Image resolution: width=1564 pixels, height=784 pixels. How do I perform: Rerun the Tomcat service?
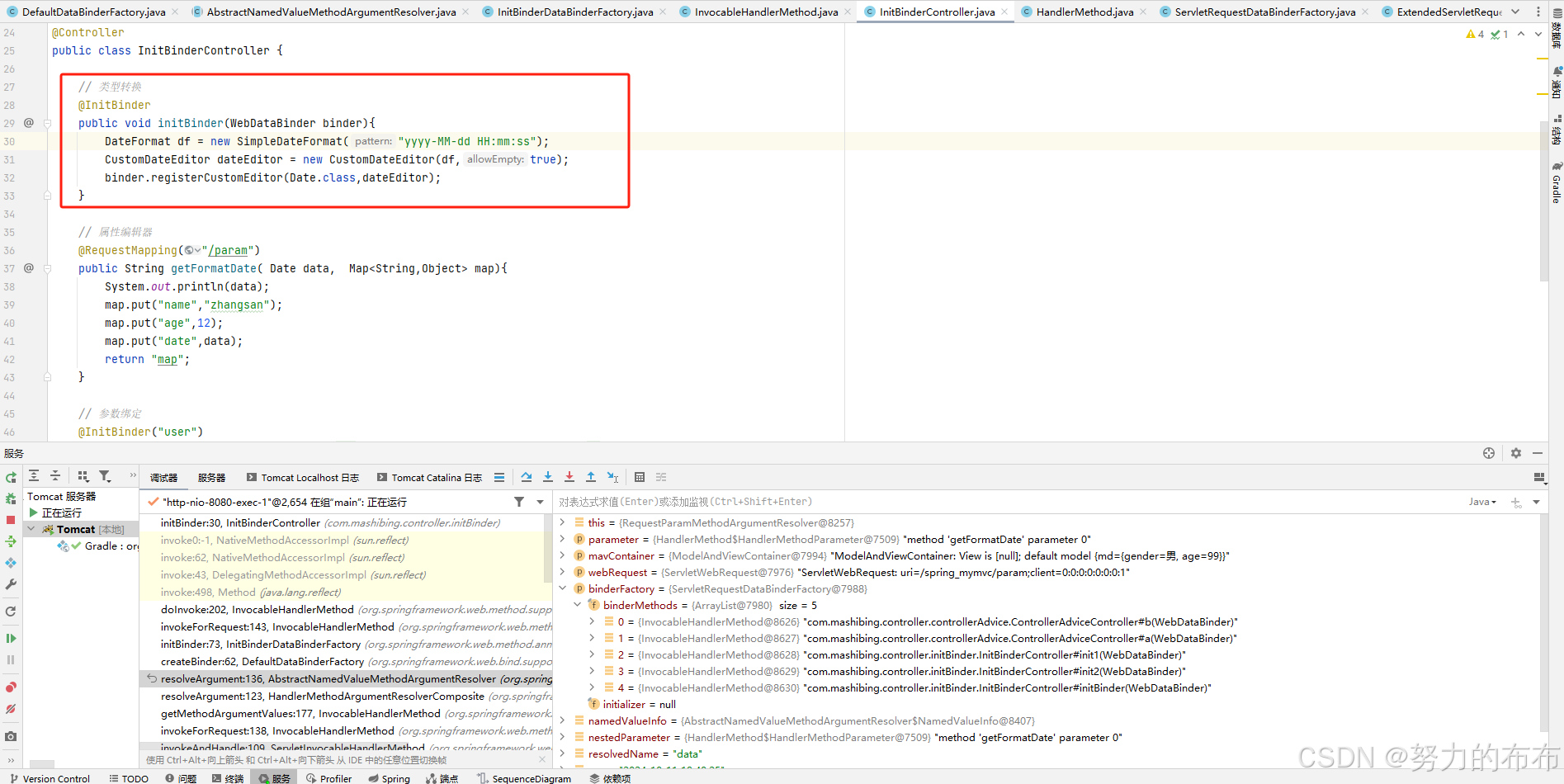[x=11, y=478]
